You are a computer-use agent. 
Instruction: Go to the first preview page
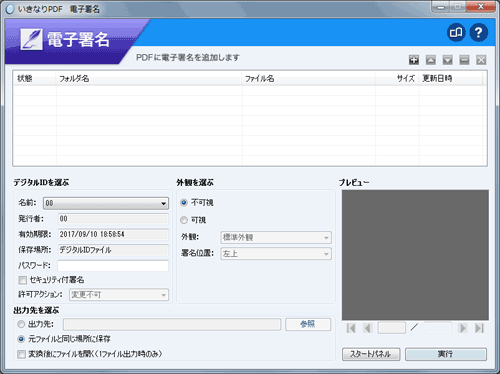351,328
